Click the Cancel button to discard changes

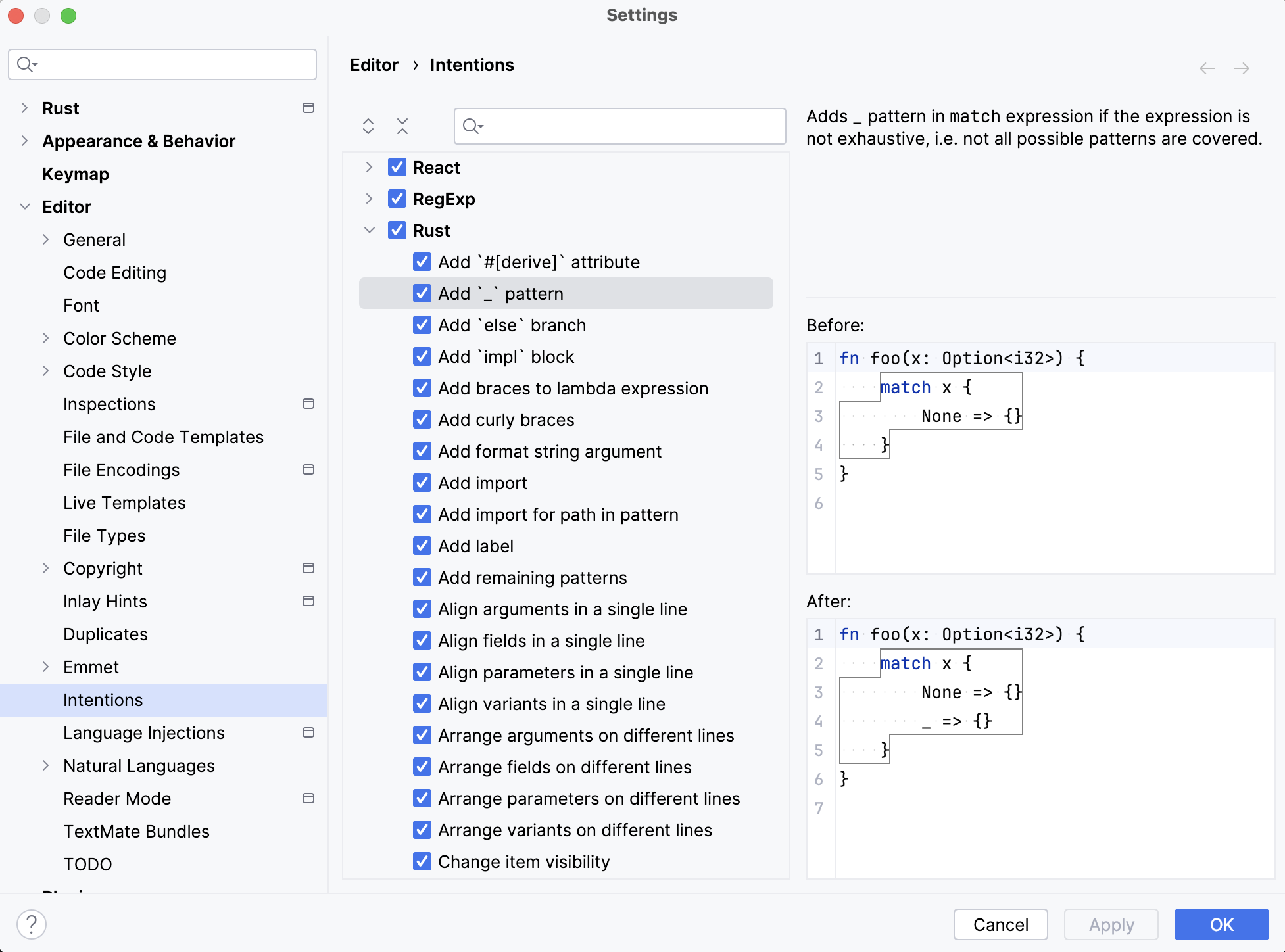[x=1000, y=923]
